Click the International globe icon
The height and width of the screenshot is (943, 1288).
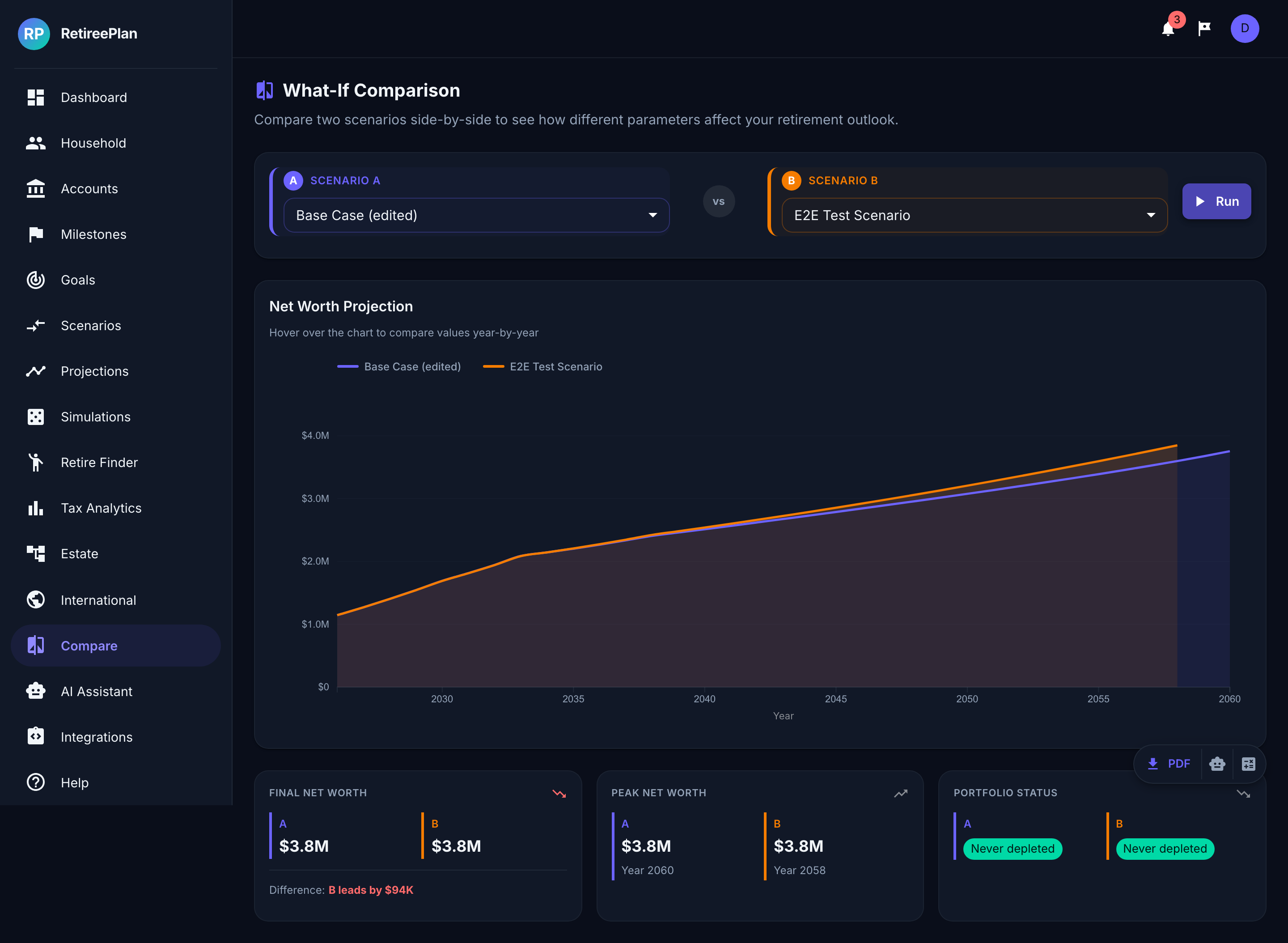[x=35, y=600]
